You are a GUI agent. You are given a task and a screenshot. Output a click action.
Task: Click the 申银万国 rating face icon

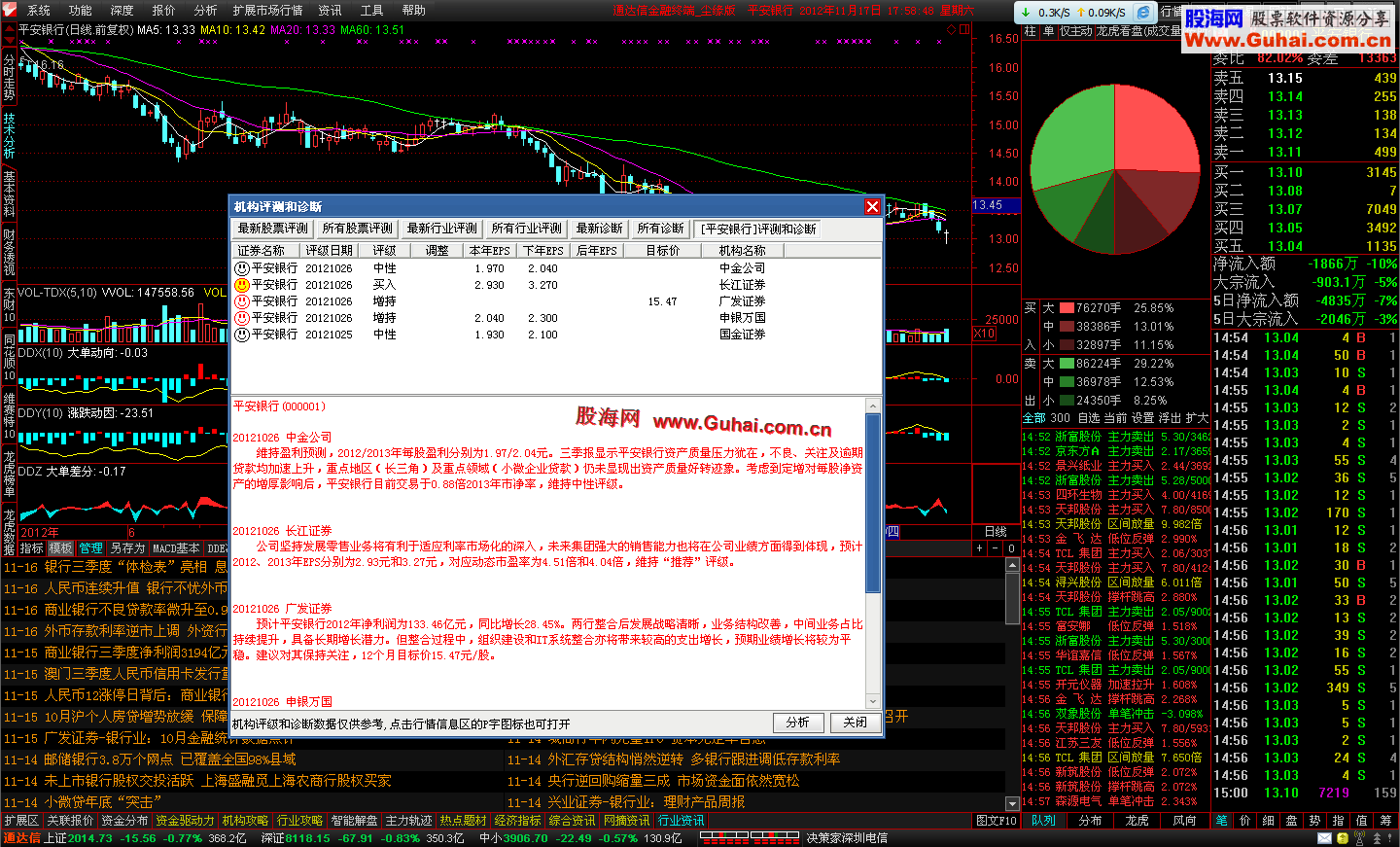242,318
